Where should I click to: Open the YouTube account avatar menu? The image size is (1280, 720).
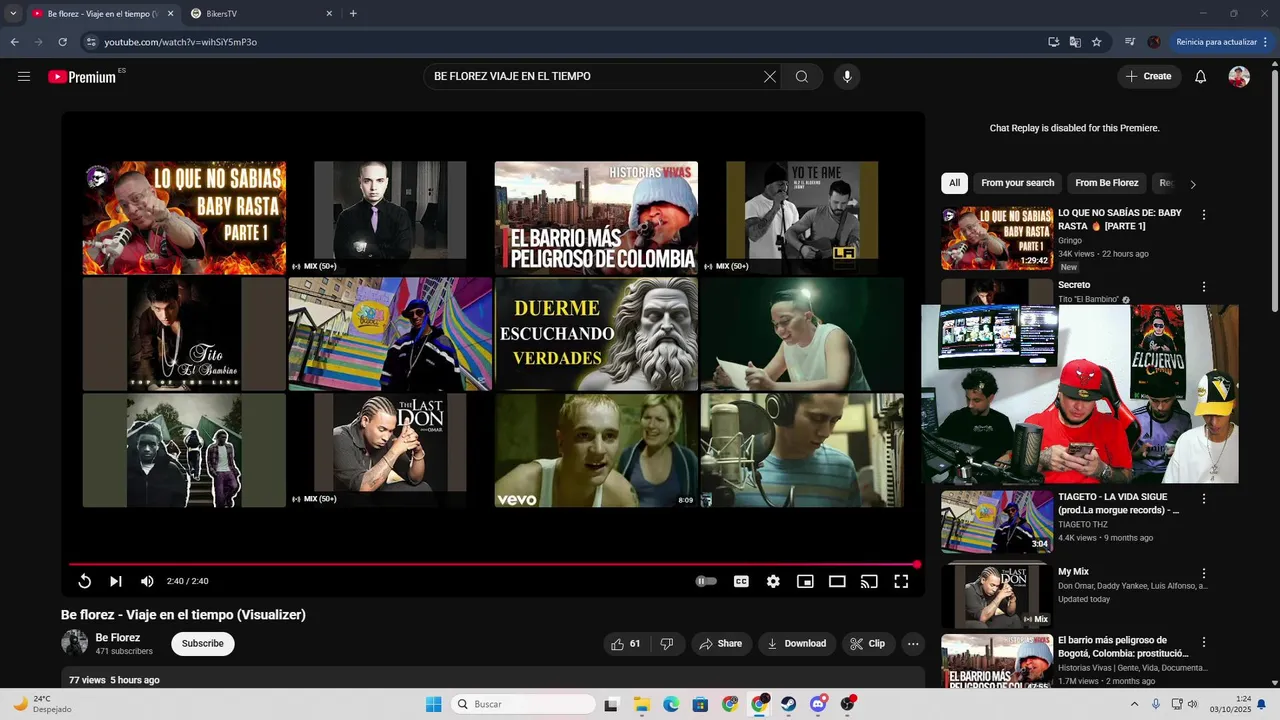1239,77
